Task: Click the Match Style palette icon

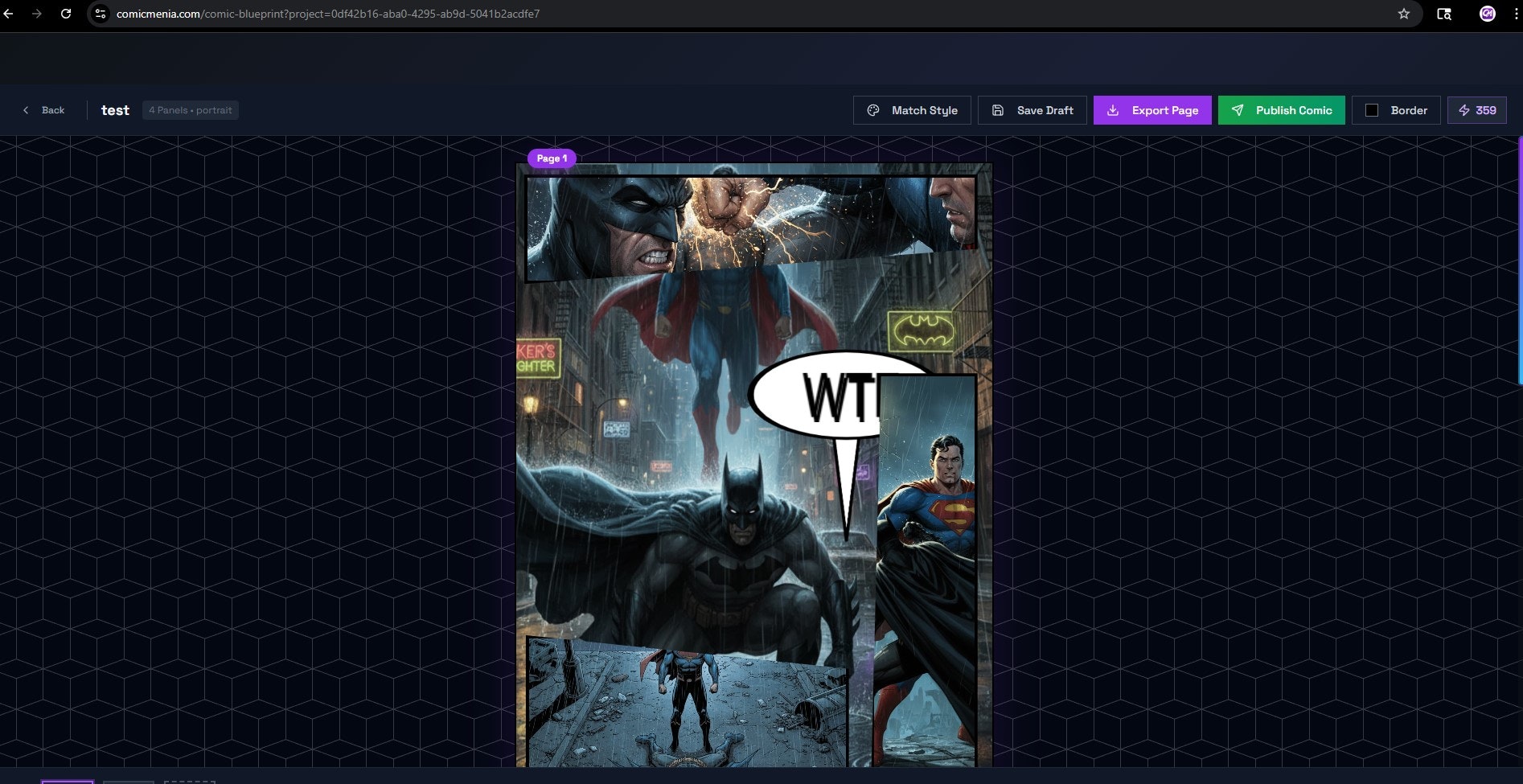Action: [x=874, y=110]
